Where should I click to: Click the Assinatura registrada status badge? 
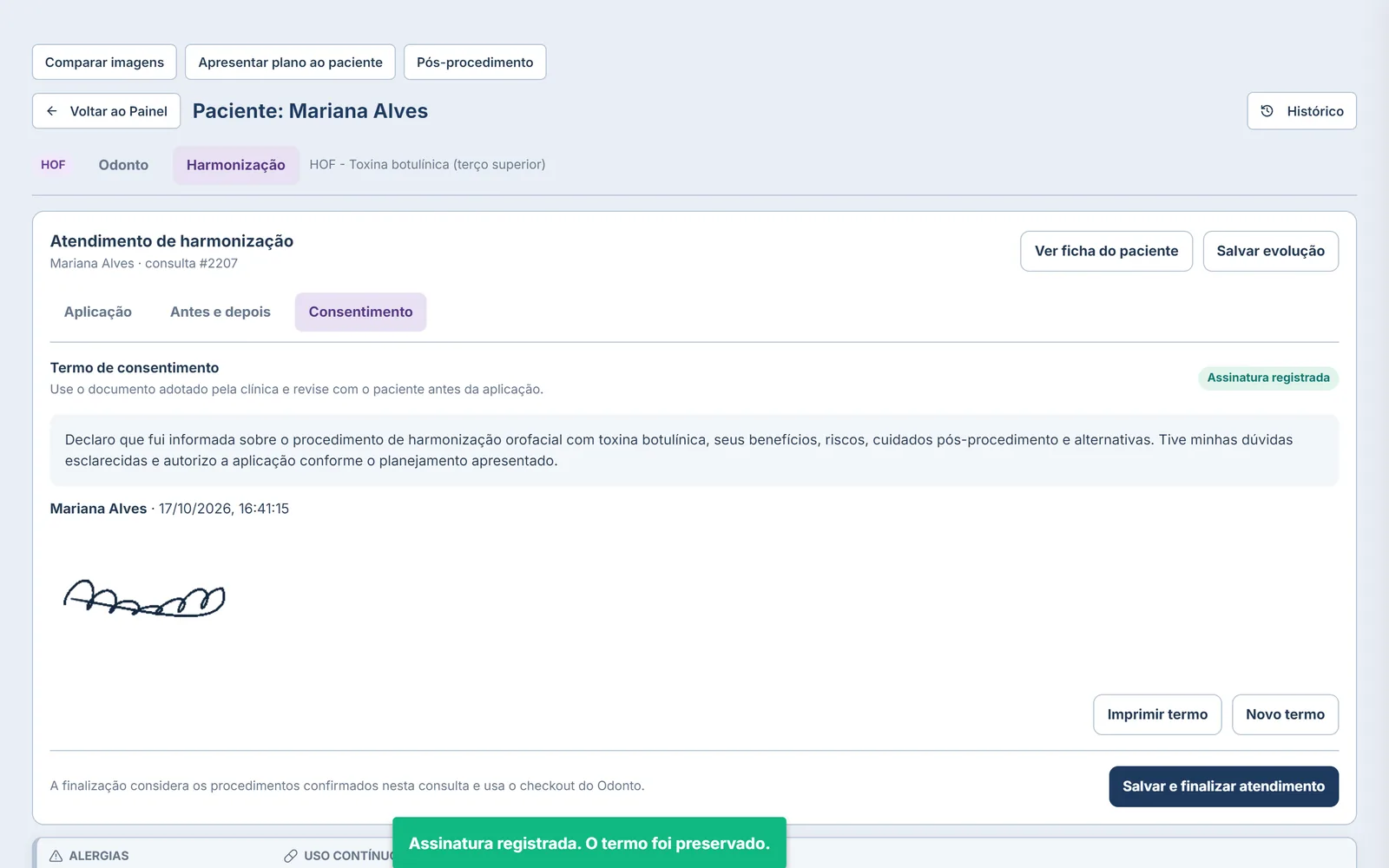click(x=1268, y=378)
